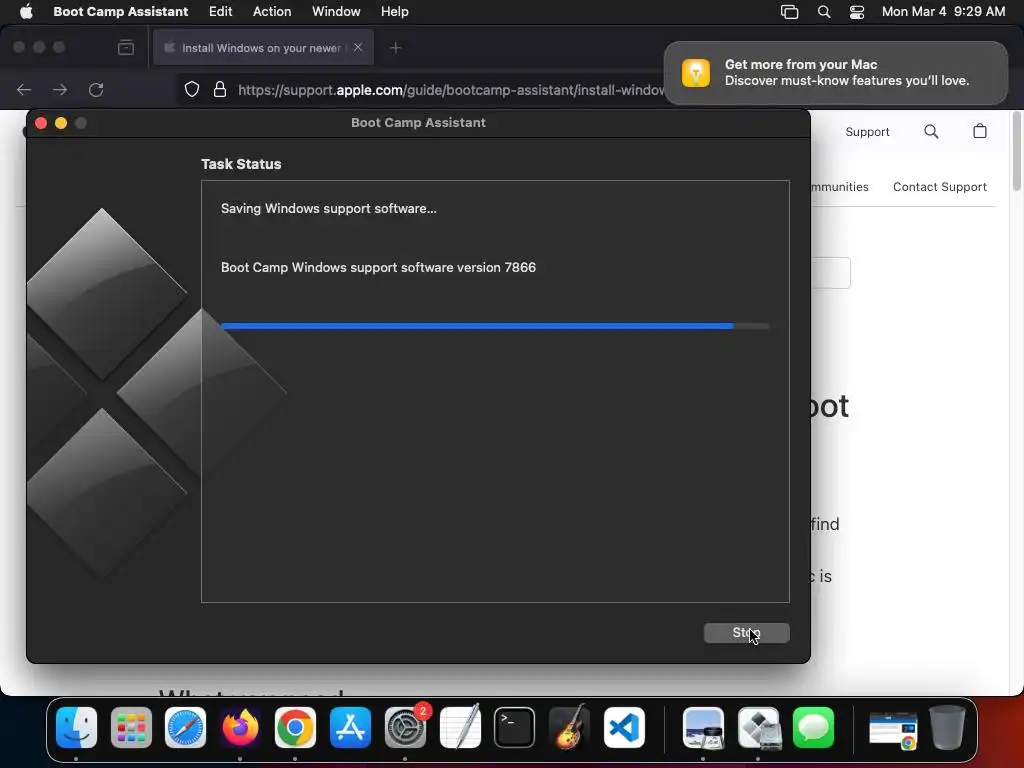This screenshot has width=1024, height=768.
Task: Open a new browser tab with plus button
Action: (x=395, y=48)
